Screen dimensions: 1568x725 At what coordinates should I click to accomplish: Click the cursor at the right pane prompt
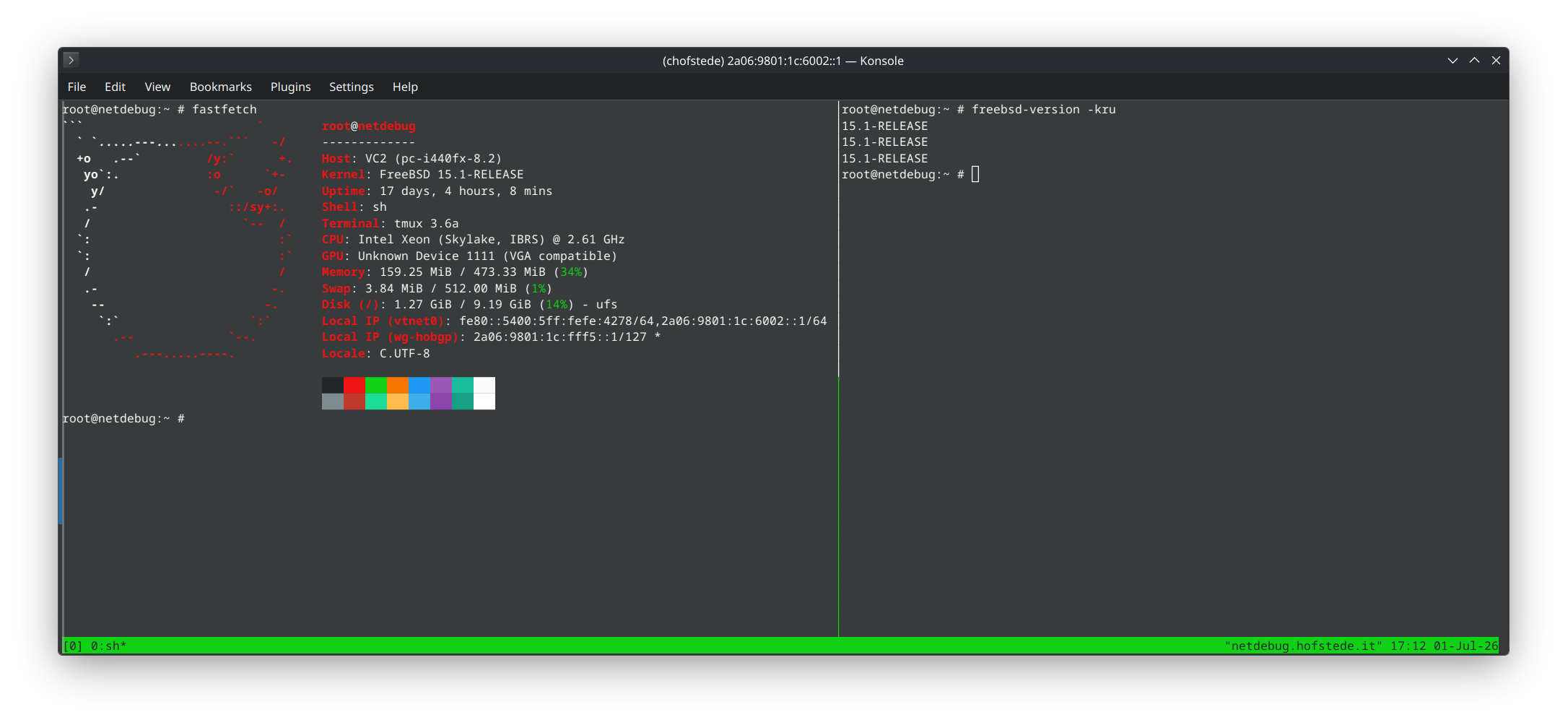[975, 174]
